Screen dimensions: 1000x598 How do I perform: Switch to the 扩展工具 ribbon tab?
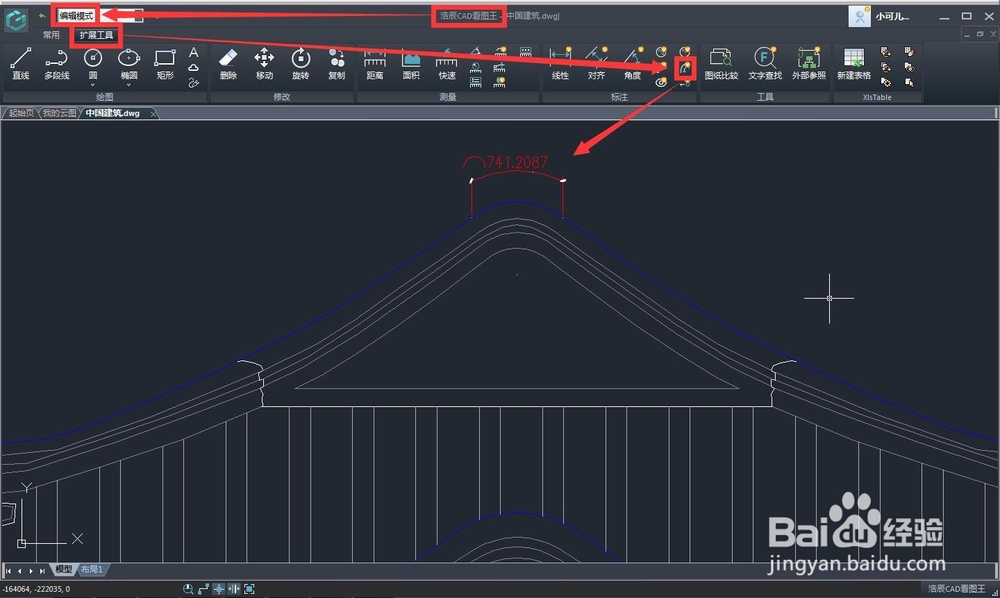96,35
